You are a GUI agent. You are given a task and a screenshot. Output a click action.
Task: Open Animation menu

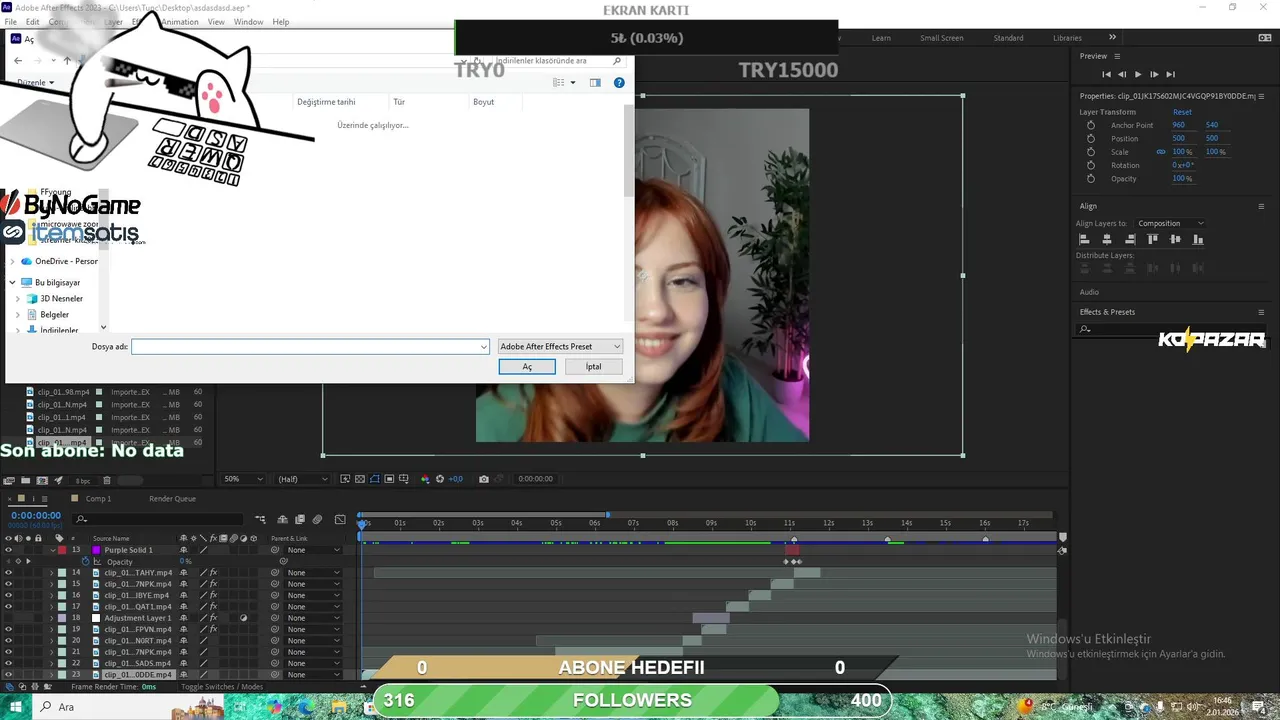180,22
